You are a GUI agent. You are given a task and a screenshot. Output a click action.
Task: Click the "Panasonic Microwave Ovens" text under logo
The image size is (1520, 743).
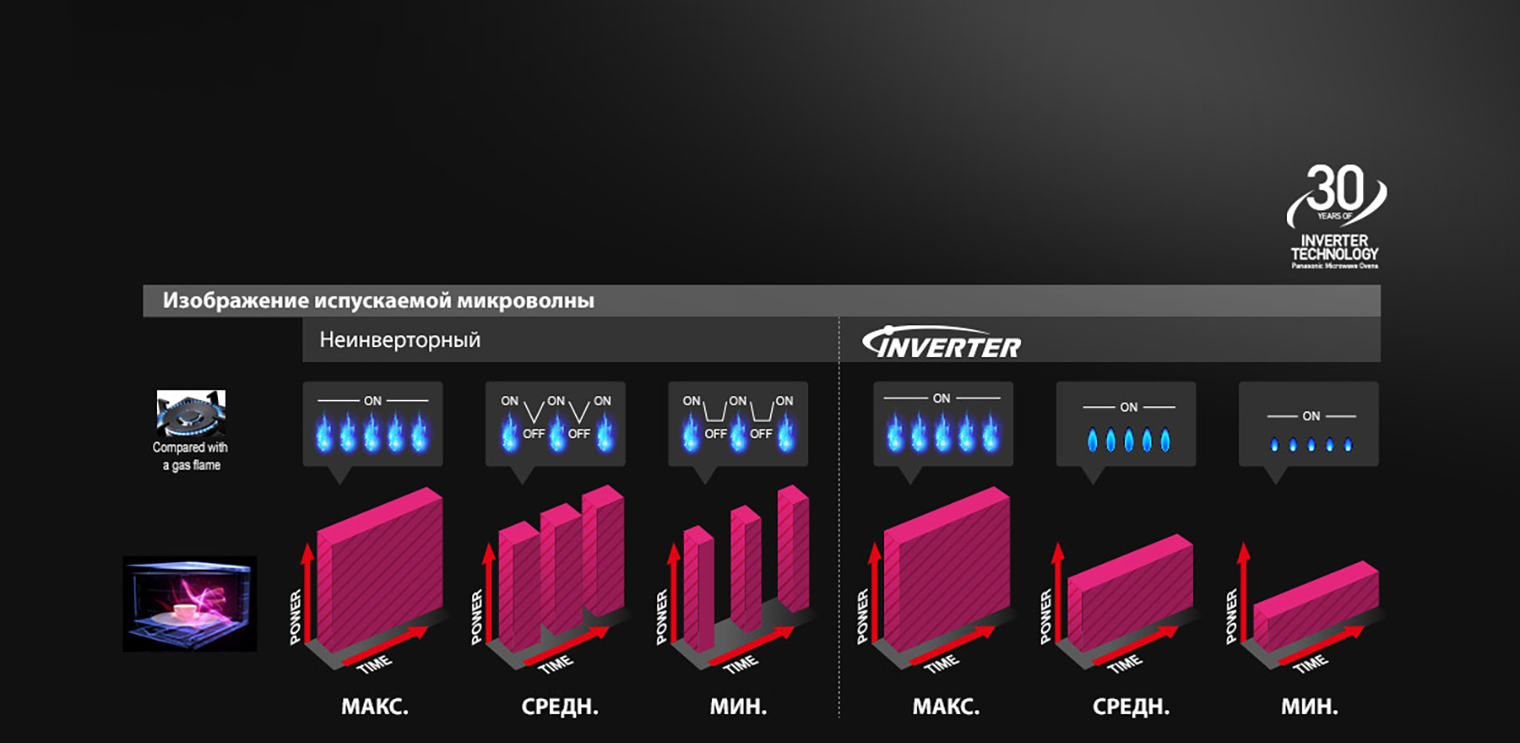click(x=1335, y=265)
